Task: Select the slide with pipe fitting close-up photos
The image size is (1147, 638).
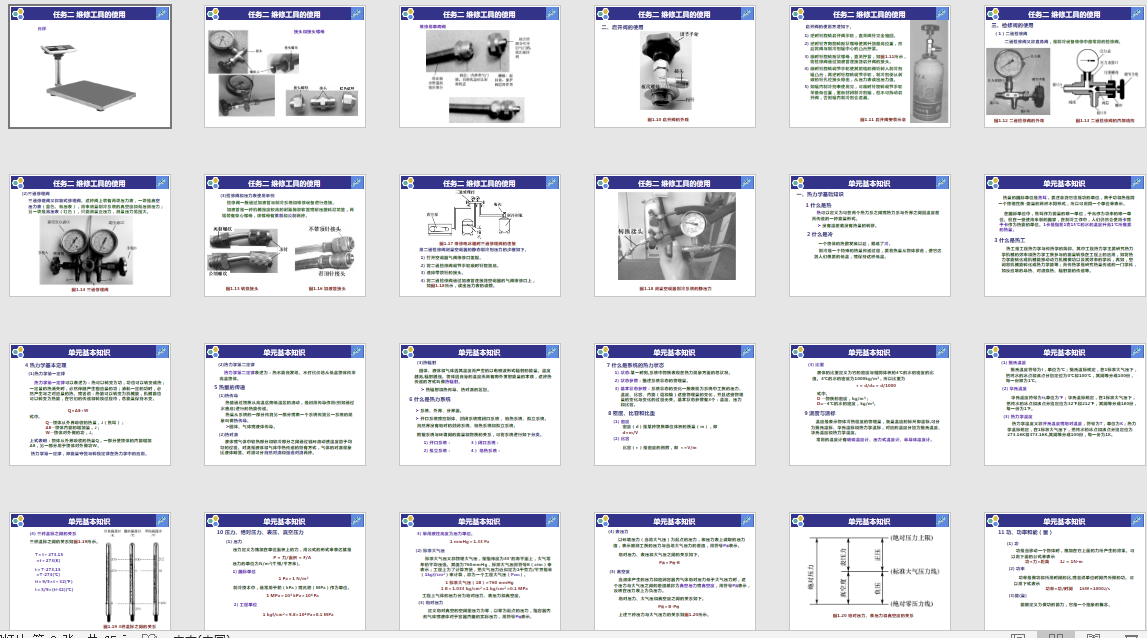Action: [x=480, y=67]
